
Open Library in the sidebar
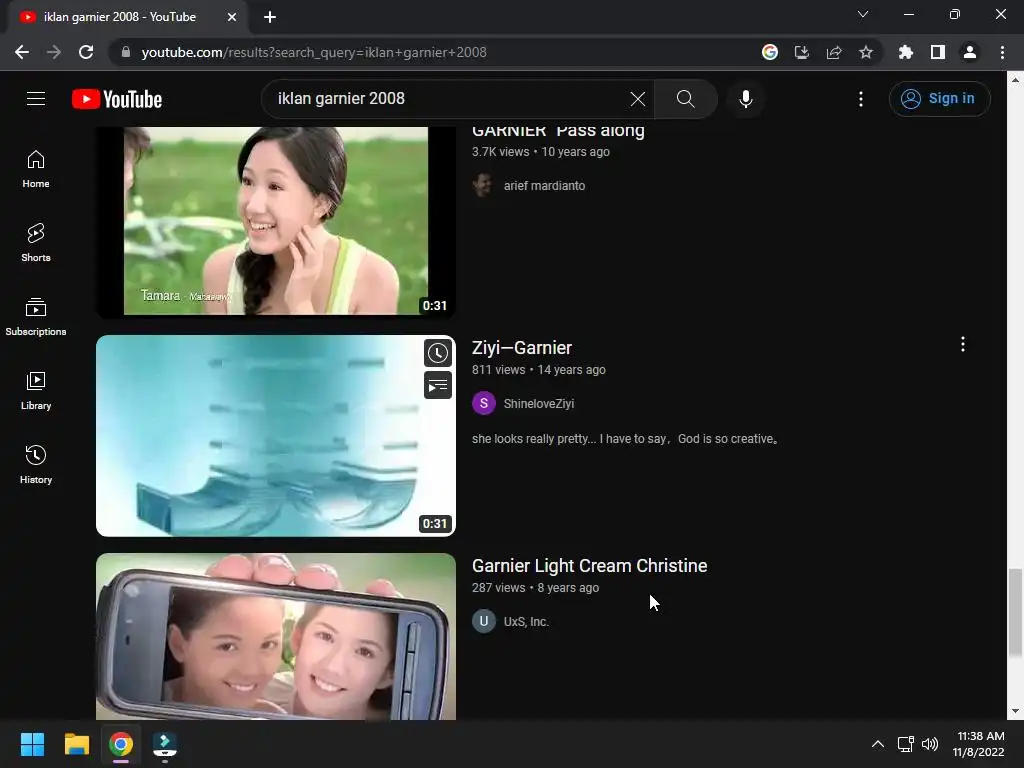point(36,391)
